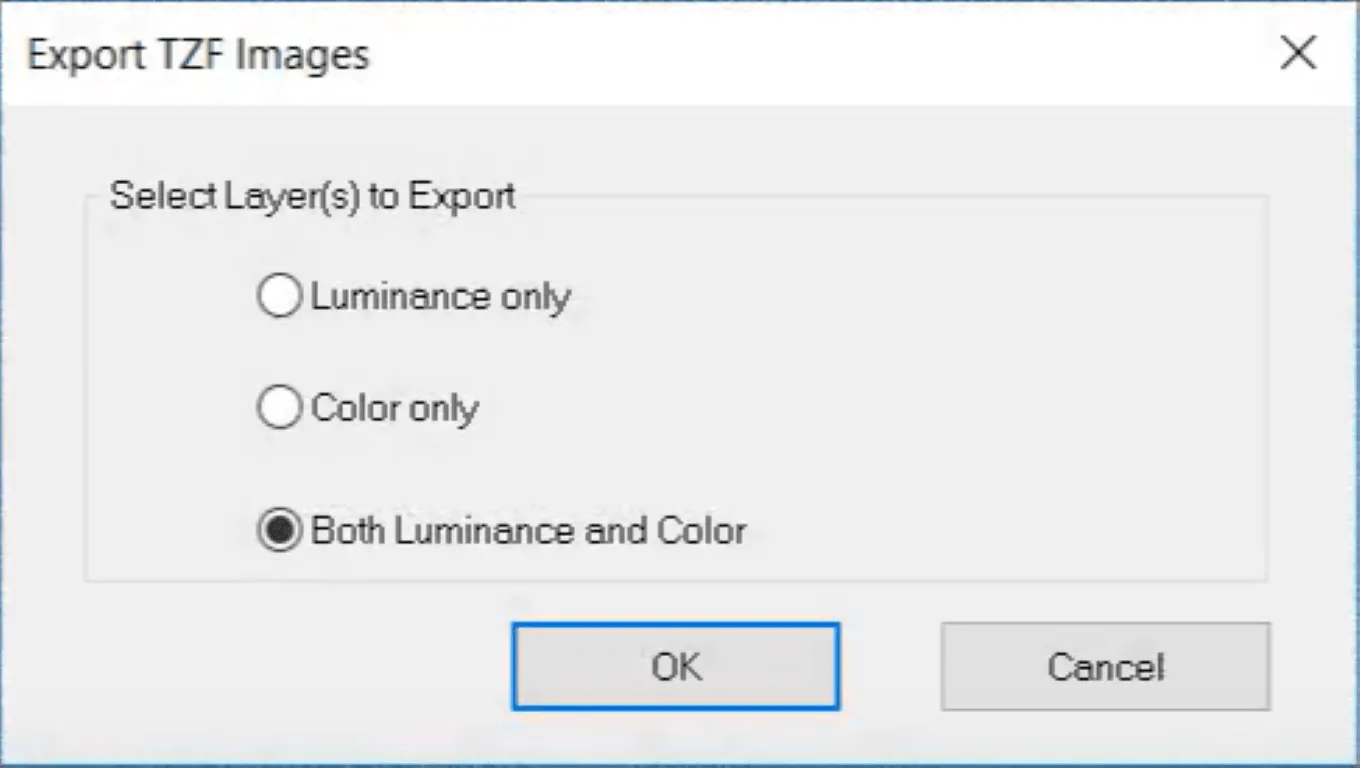Cancel the TZF image export
1360x768 pixels.
(x=1105, y=667)
